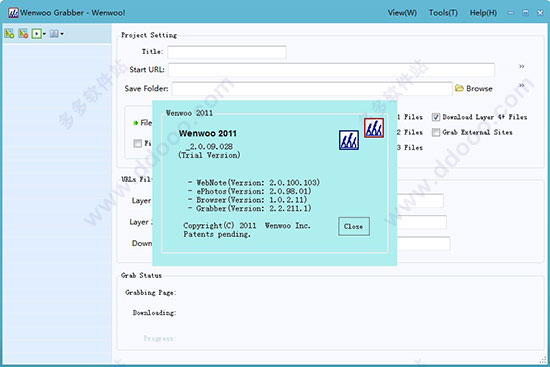Open the Help(H) menu

click(x=483, y=13)
